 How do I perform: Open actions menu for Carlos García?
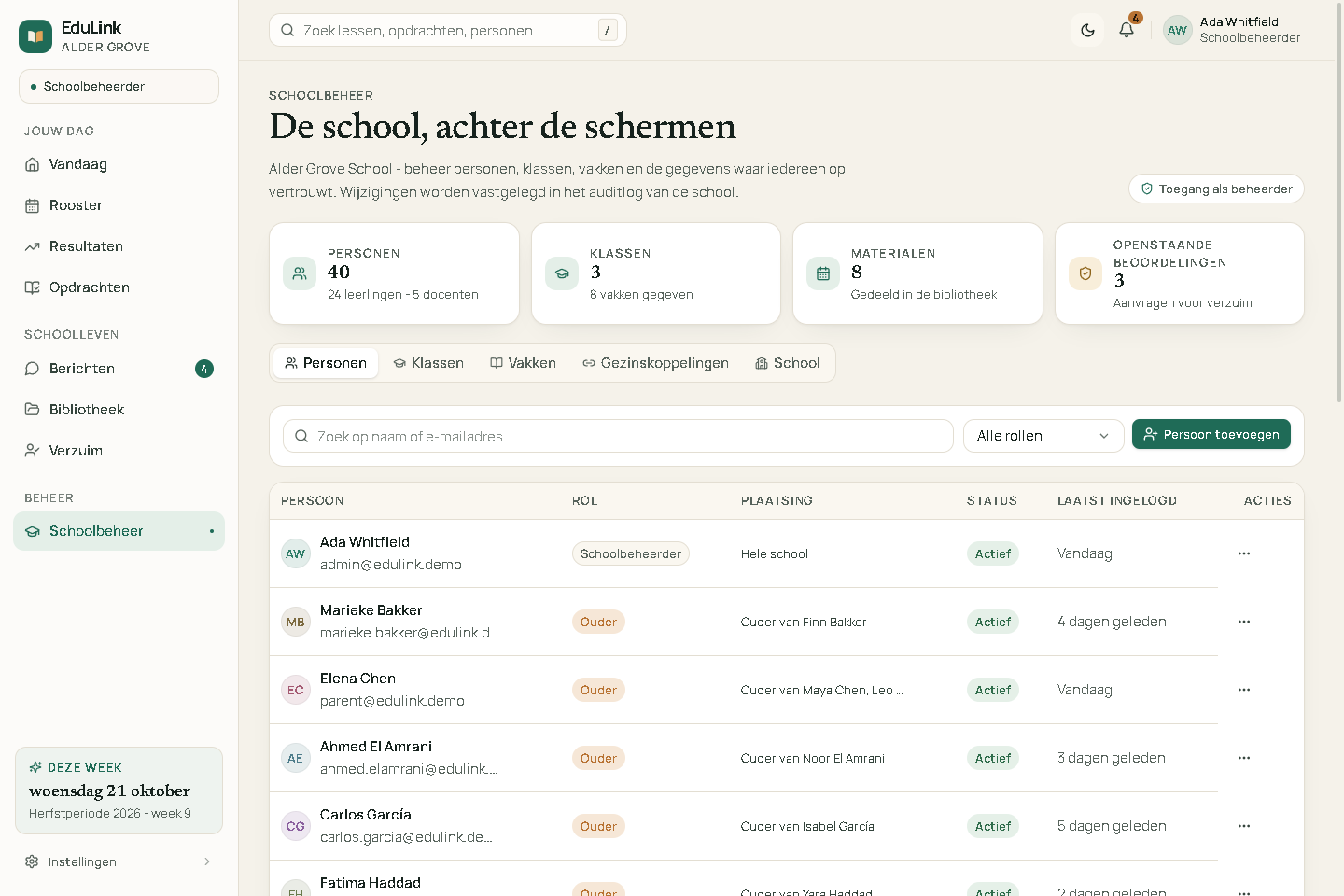tap(1244, 826)
